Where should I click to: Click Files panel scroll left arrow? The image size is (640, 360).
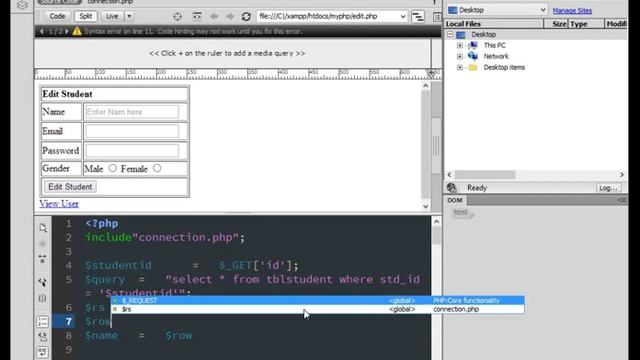pyautogui.click(x=450, y=175)
